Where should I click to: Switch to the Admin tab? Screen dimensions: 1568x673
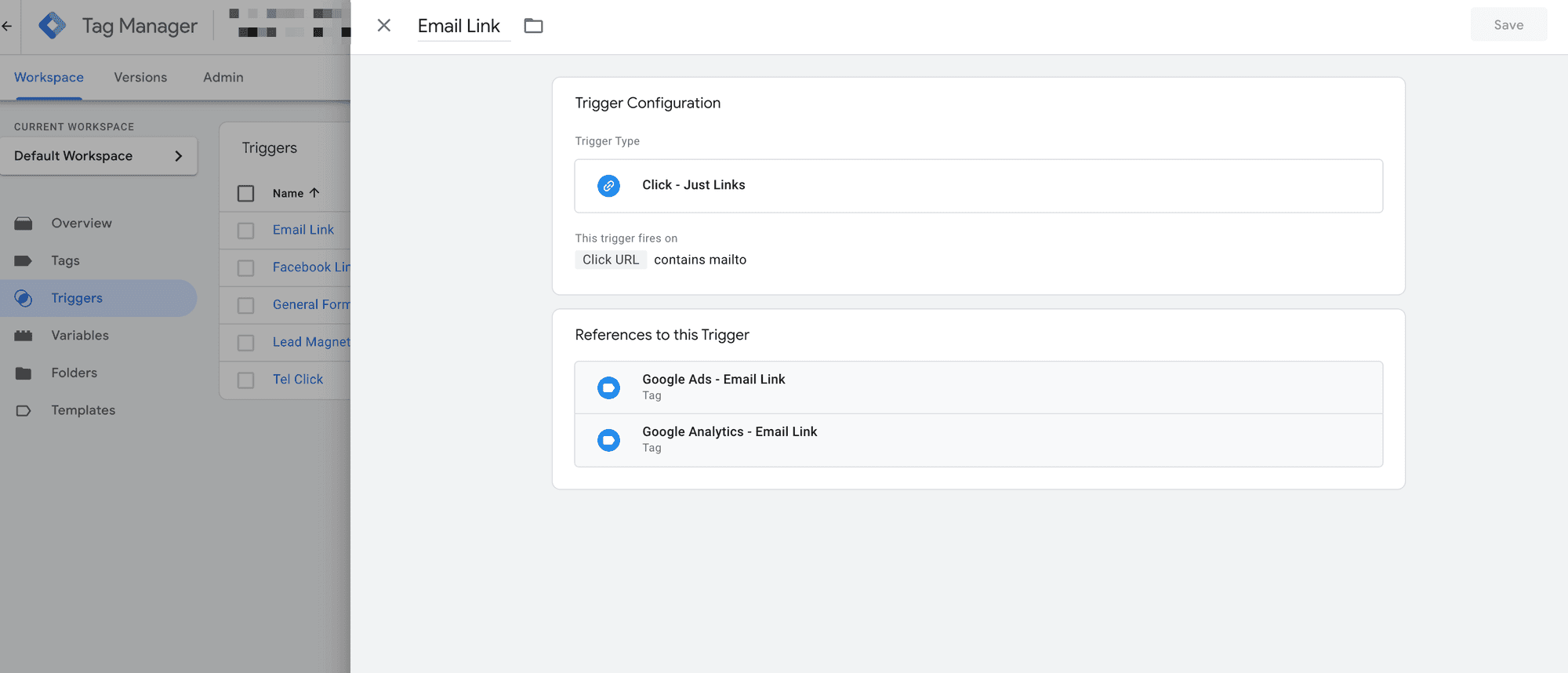(223, 77)
